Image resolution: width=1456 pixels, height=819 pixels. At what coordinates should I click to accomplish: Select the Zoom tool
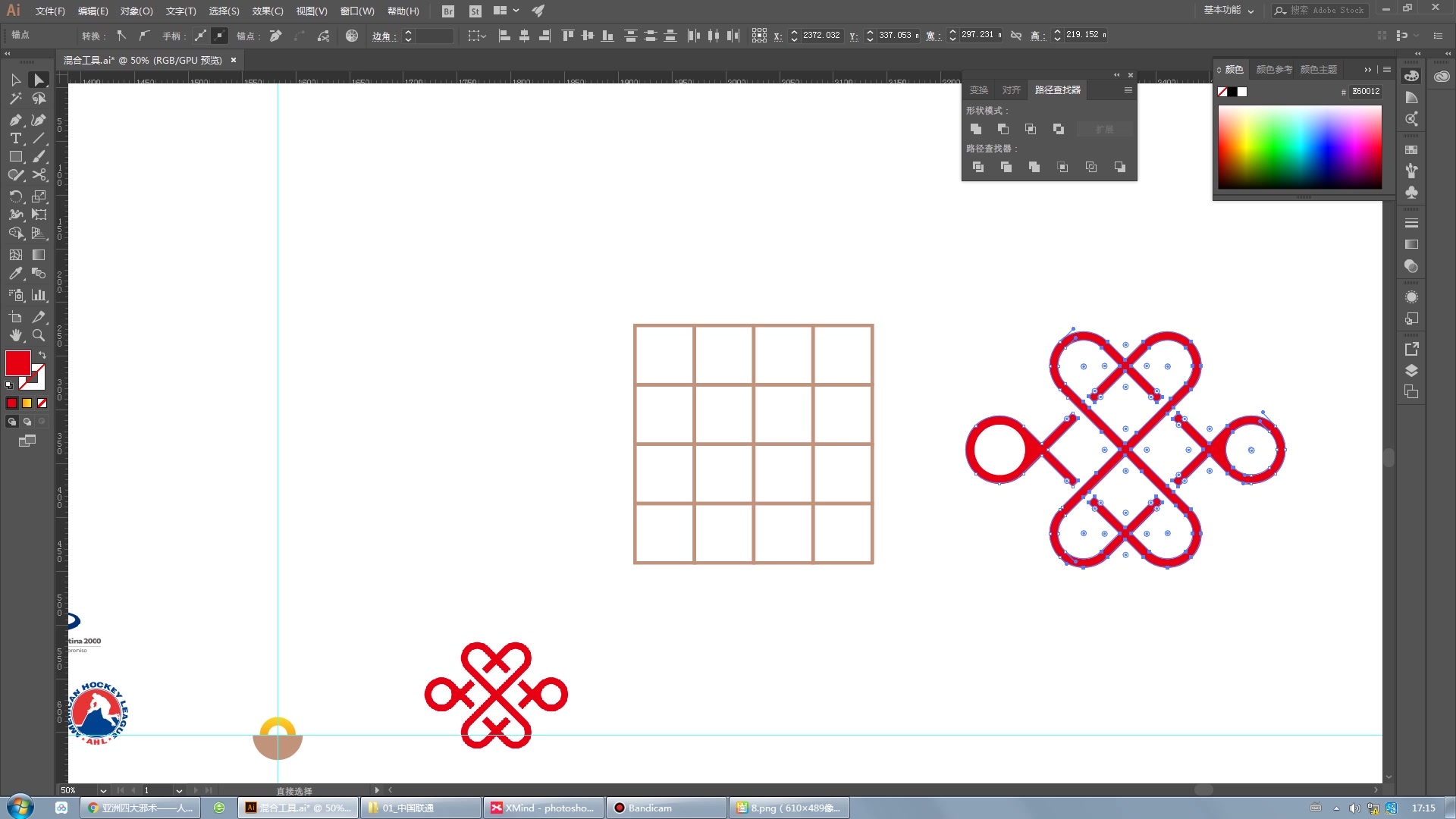[x=38, y=336]
